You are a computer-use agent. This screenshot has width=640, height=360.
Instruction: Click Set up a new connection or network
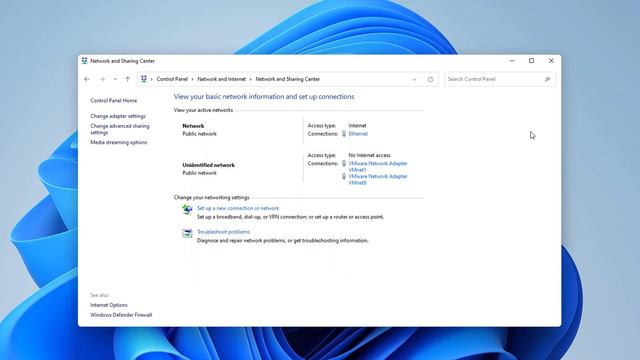tap(238, 208)
